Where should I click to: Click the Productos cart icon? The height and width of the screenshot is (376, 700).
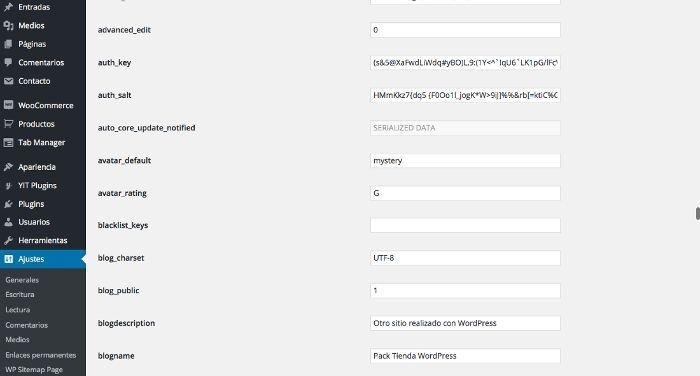[8, 124]
